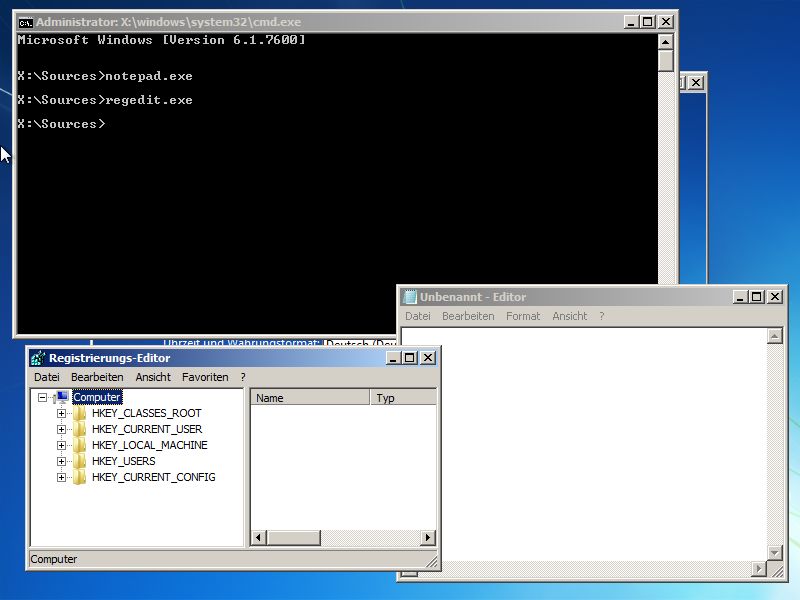
Task: Open the Format menu in Notepad
Action: click(x=522, y=315)
